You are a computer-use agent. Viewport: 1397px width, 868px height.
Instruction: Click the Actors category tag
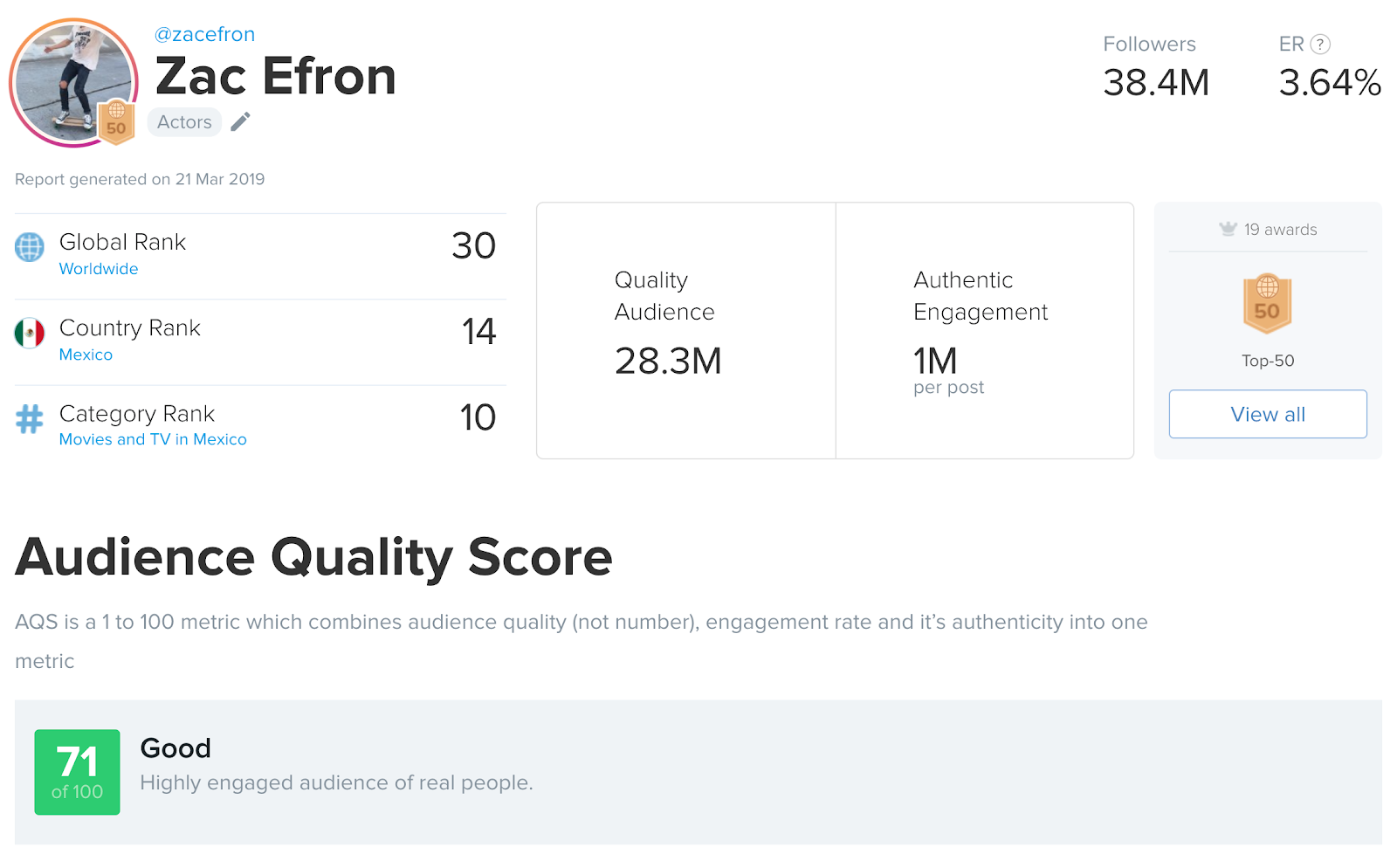tap(184, 122)
